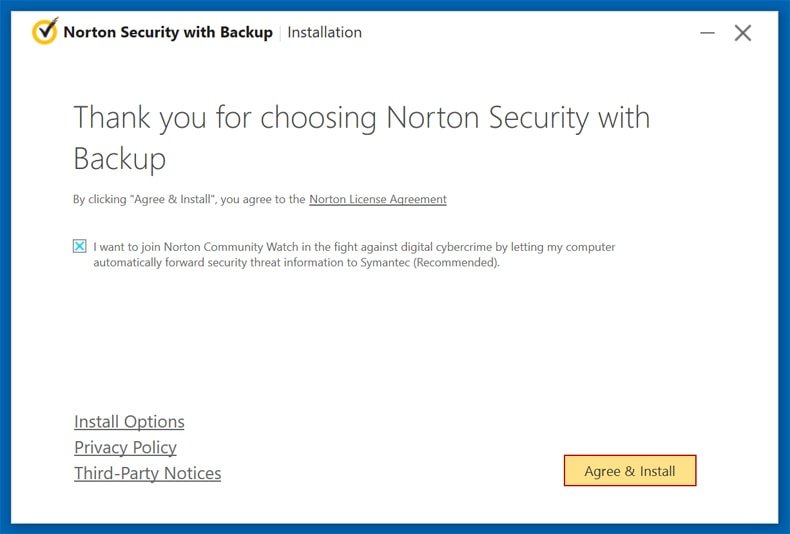The height and width of the screenshot is (534, 790).
Task: Click the empty title bar area beside Installation
Action: (529, 32)
